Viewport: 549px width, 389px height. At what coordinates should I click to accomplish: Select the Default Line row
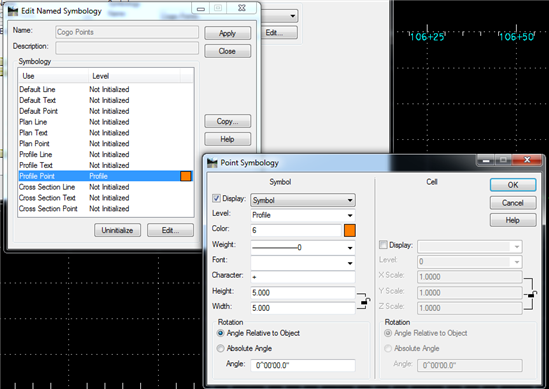[x=105, y=89]
